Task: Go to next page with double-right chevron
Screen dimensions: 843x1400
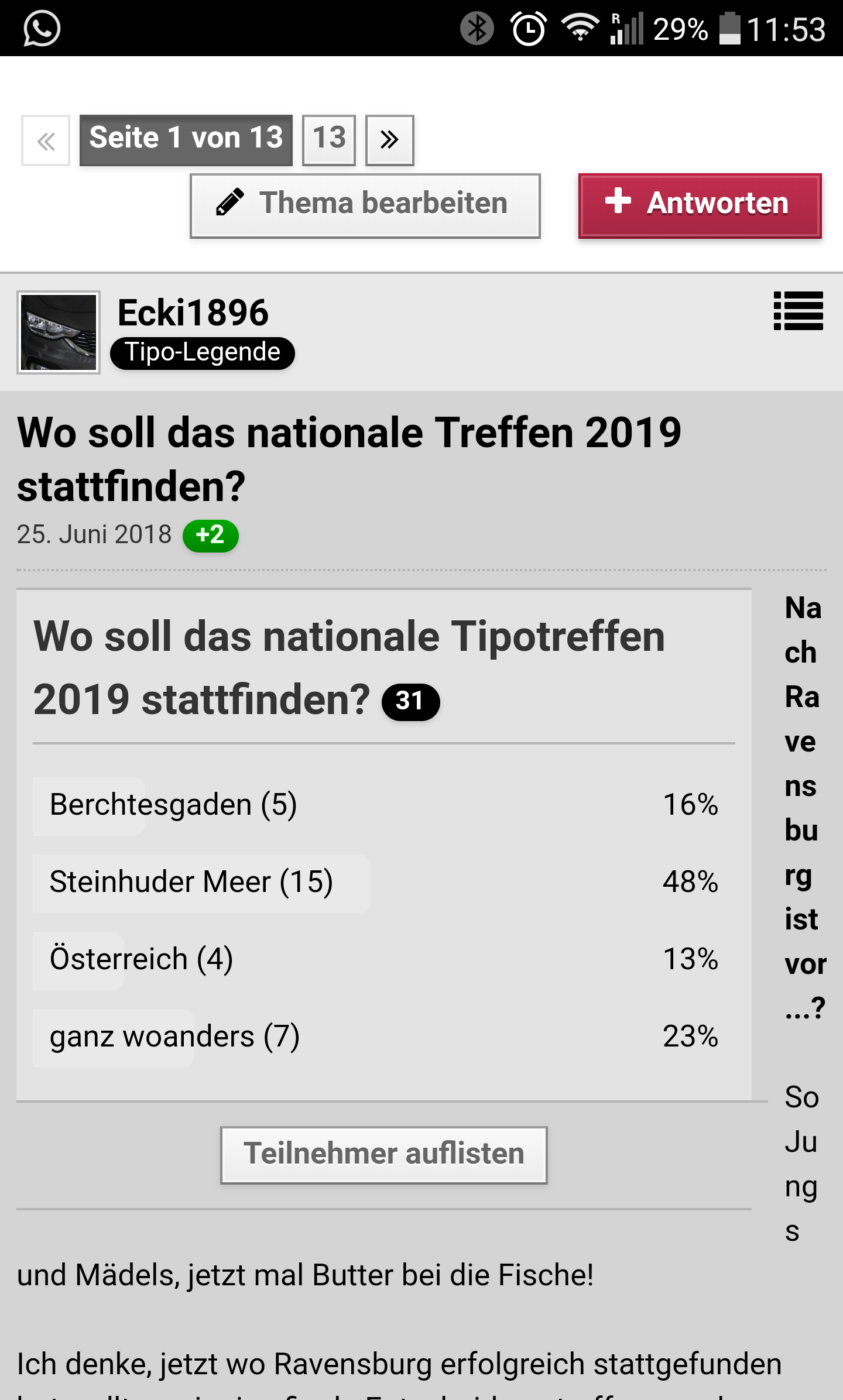Action: [x=389, y=140]
